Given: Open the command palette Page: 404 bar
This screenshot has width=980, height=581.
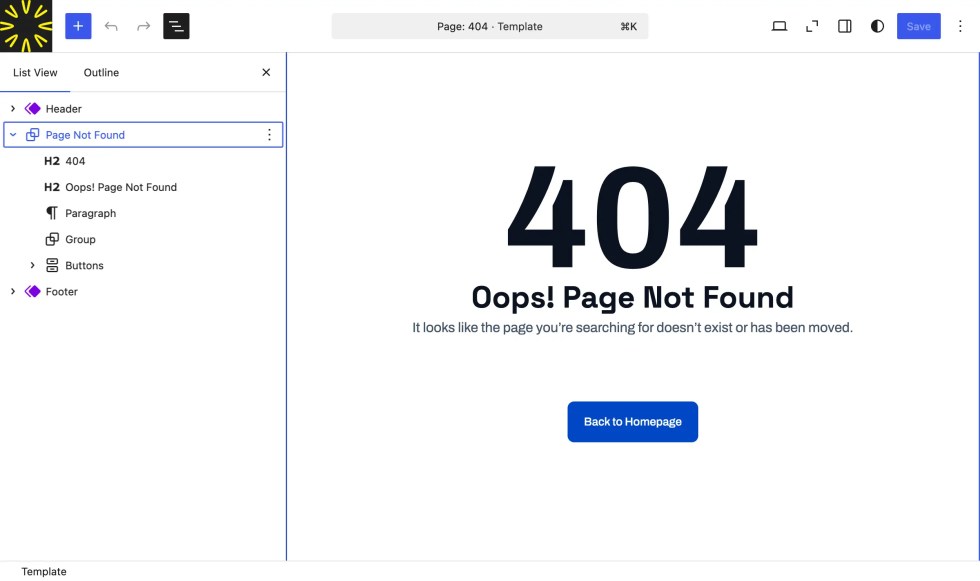Looking at the screenshot, I should point(490,26).
